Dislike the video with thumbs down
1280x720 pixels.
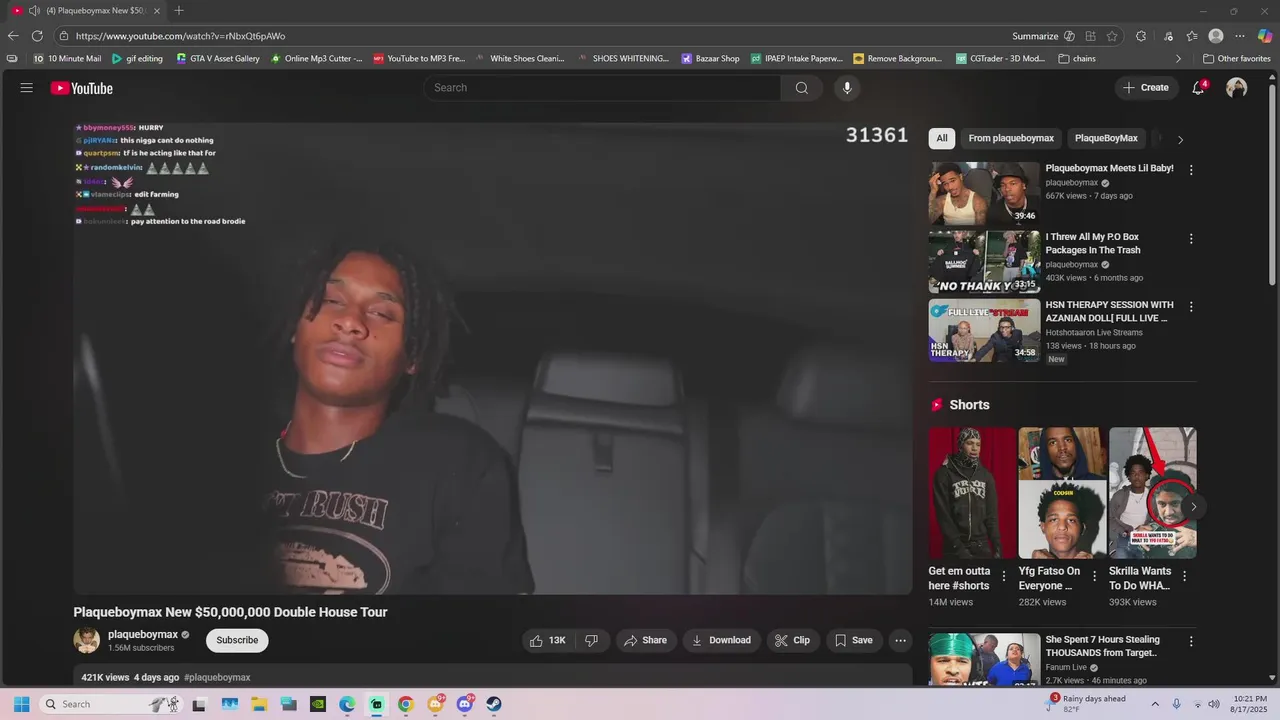tap(592, 640)
